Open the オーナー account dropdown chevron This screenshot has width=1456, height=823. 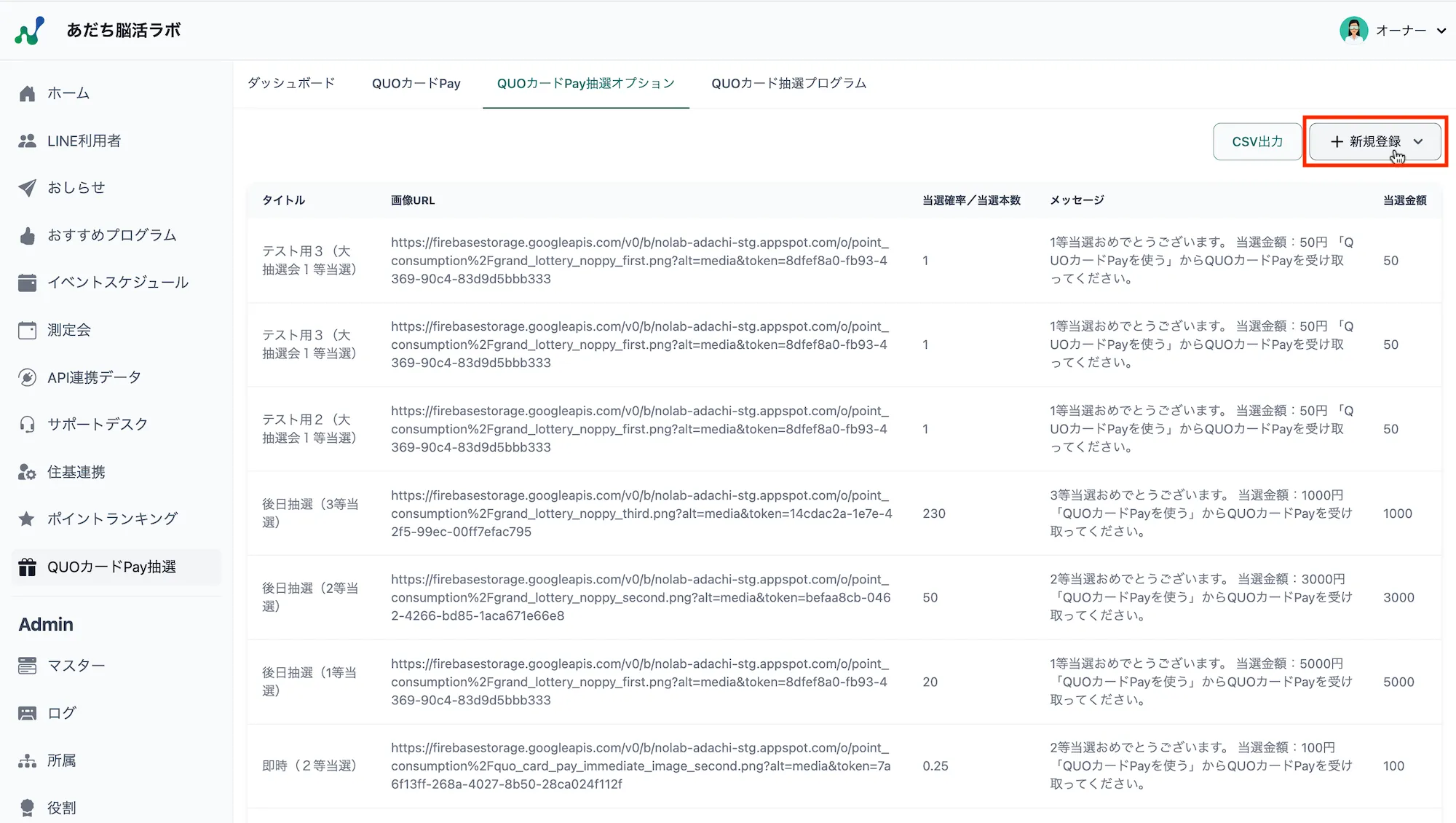(1441, 31)
